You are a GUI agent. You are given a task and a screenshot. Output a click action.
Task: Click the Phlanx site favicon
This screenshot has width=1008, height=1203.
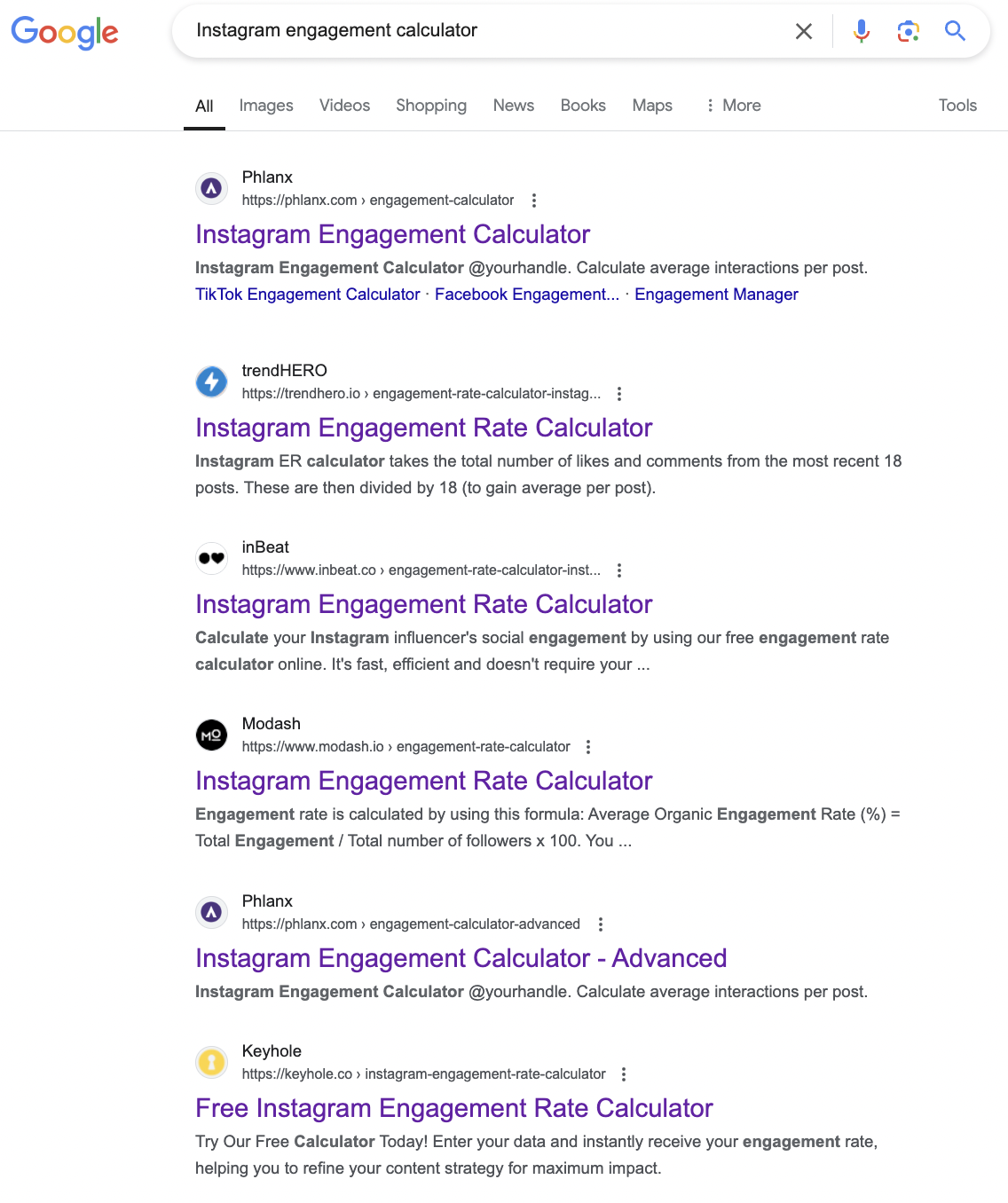[211, 188]
